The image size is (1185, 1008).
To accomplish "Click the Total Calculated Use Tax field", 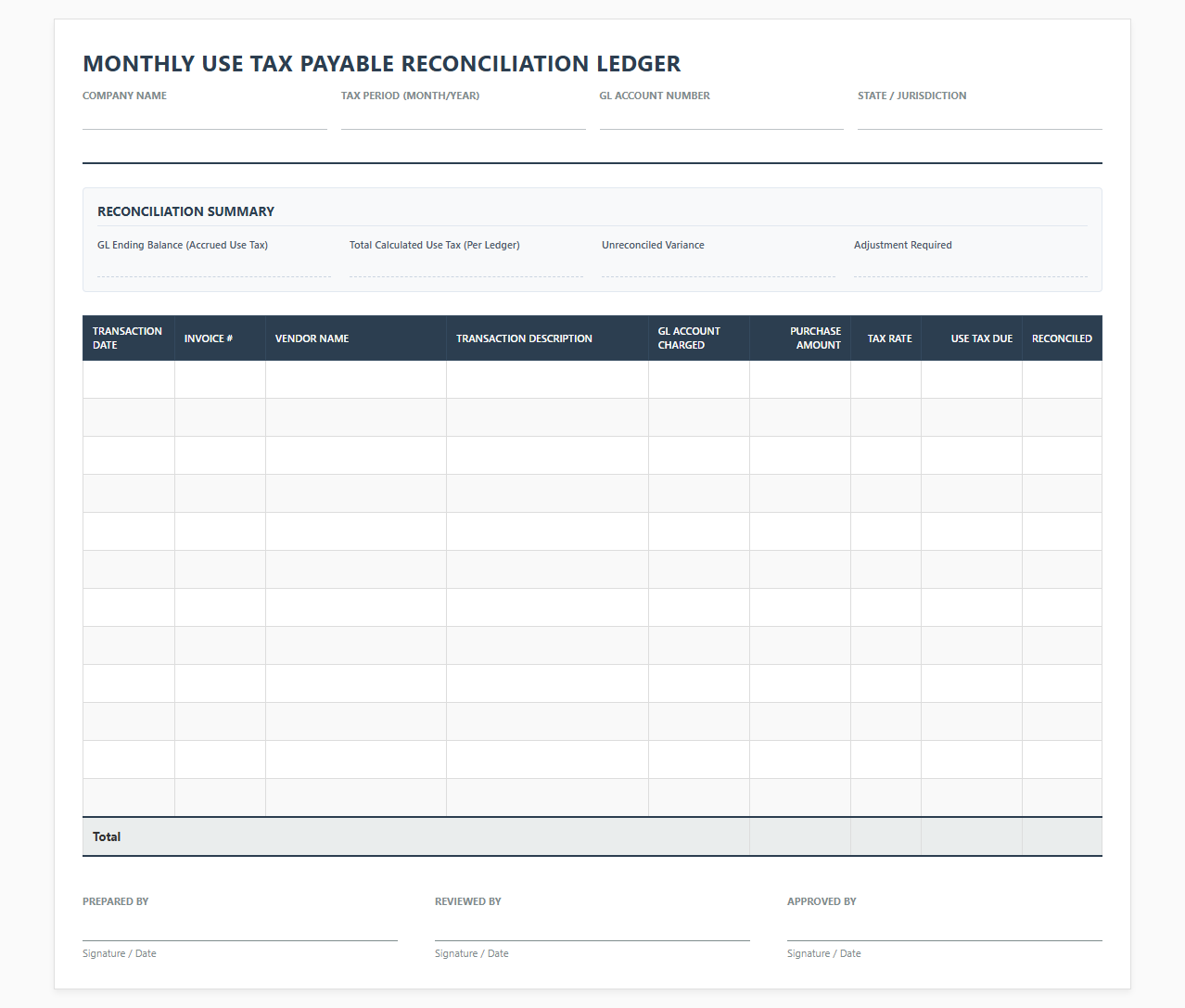I will pyautogui.click(x=466, y=265).
